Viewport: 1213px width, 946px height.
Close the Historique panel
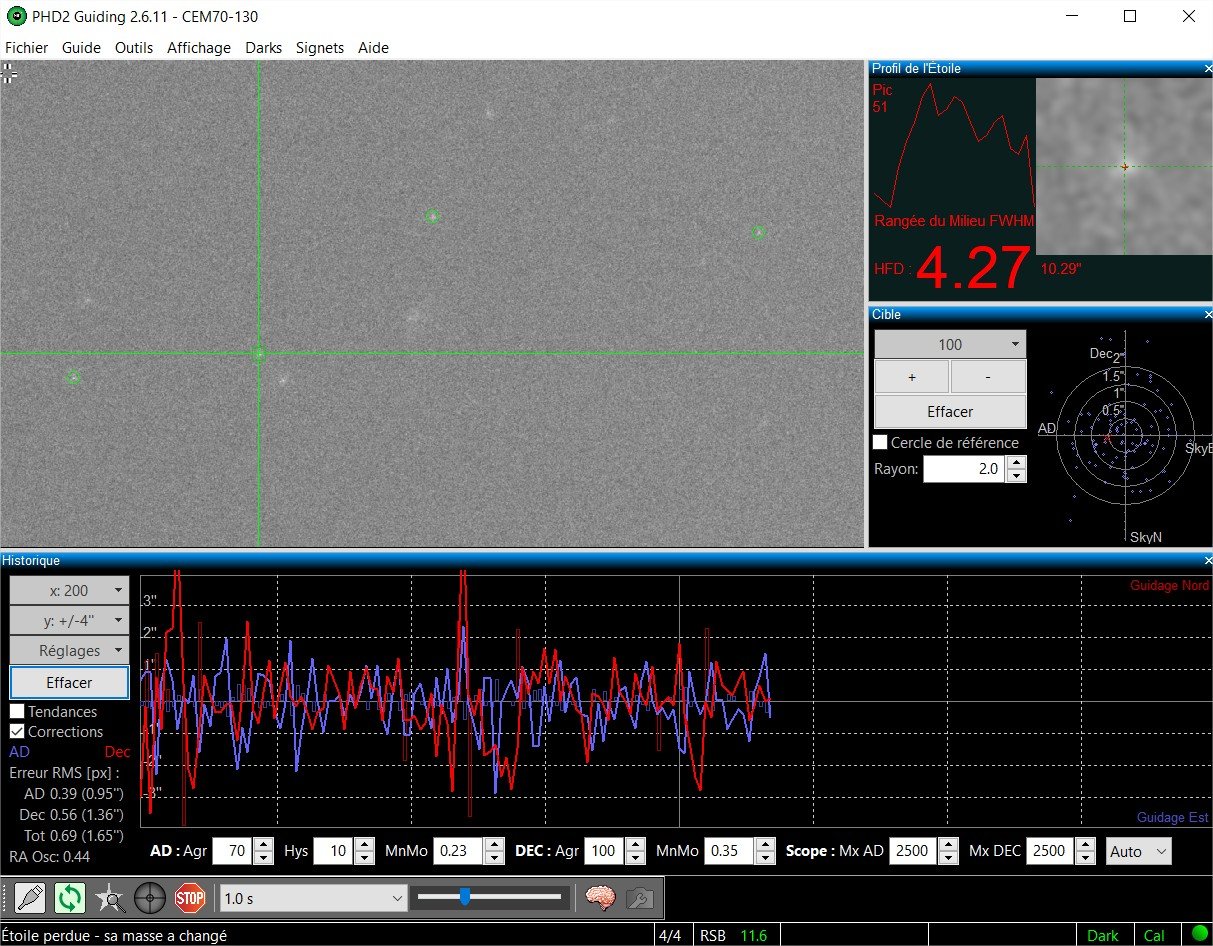1207,561
